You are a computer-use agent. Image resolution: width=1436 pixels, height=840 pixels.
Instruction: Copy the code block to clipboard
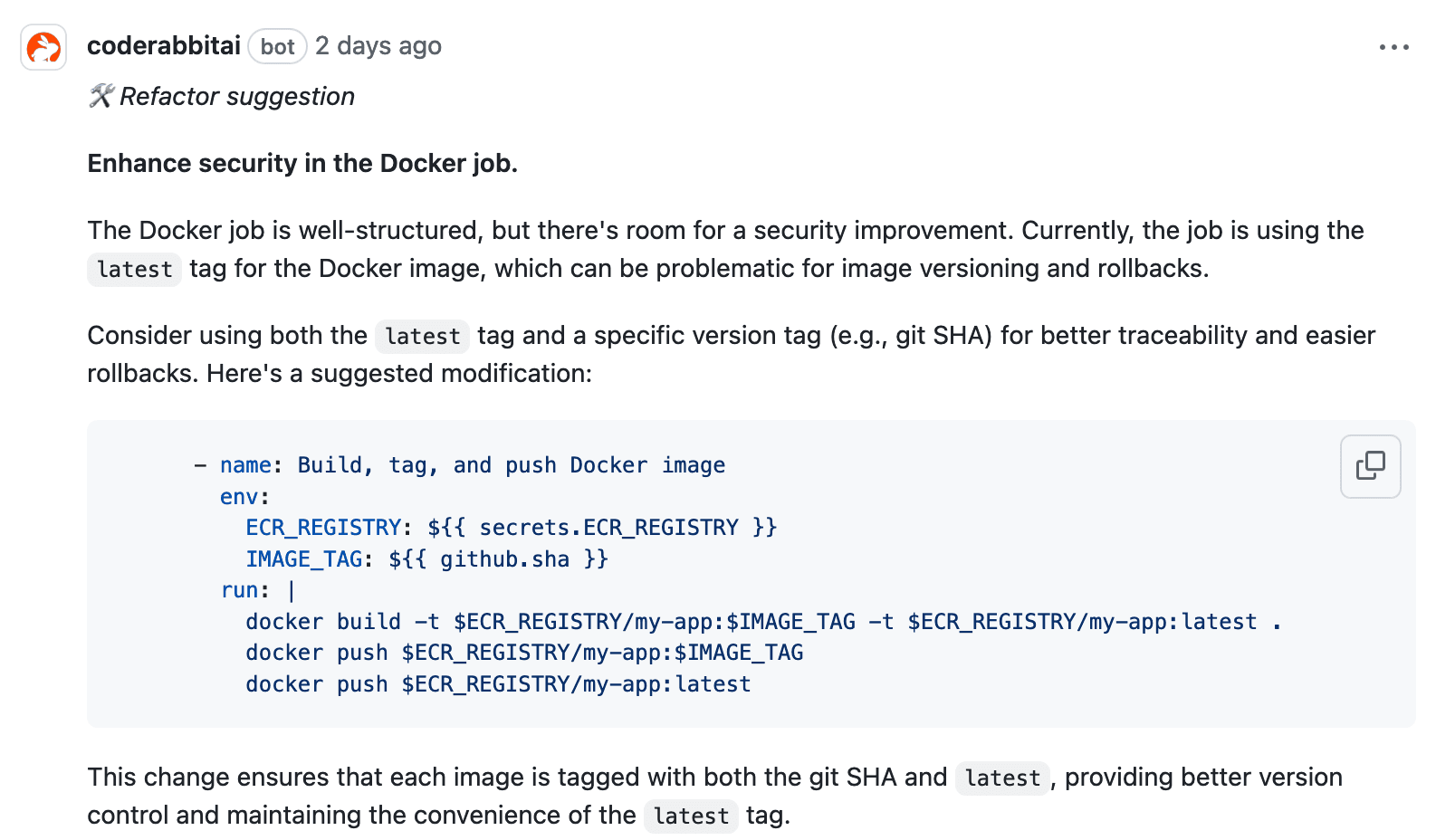1370,466
